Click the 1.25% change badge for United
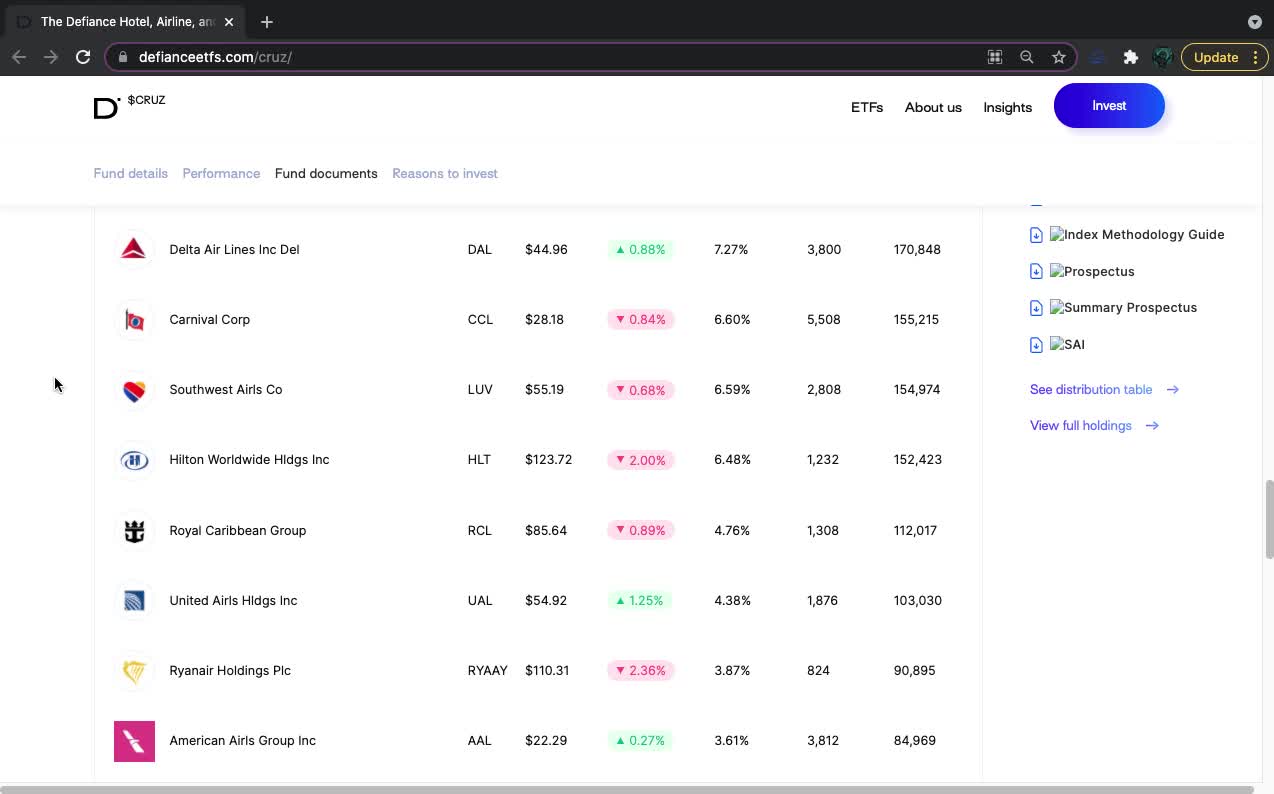 [641, 601]
